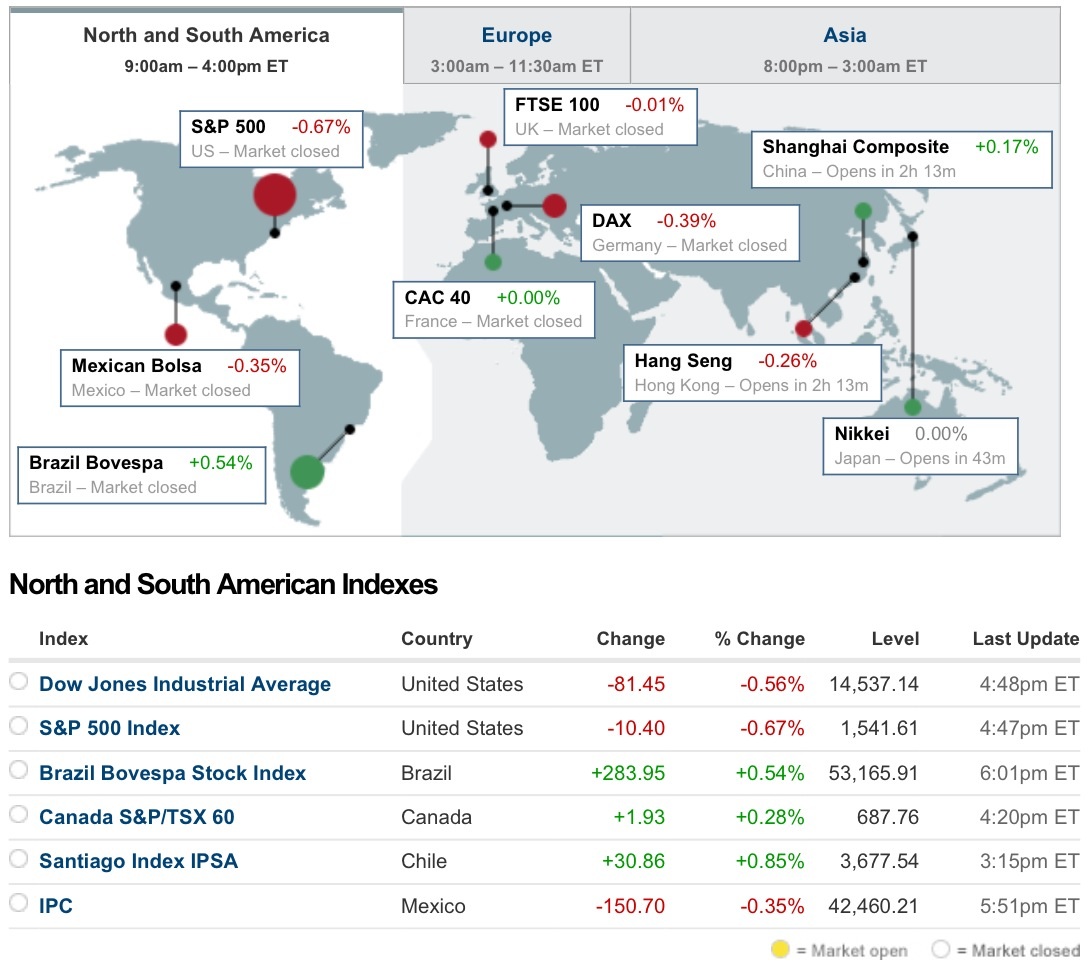
Task: Click the large red S&P 500 map marker
Action: [x=275, y=195]
